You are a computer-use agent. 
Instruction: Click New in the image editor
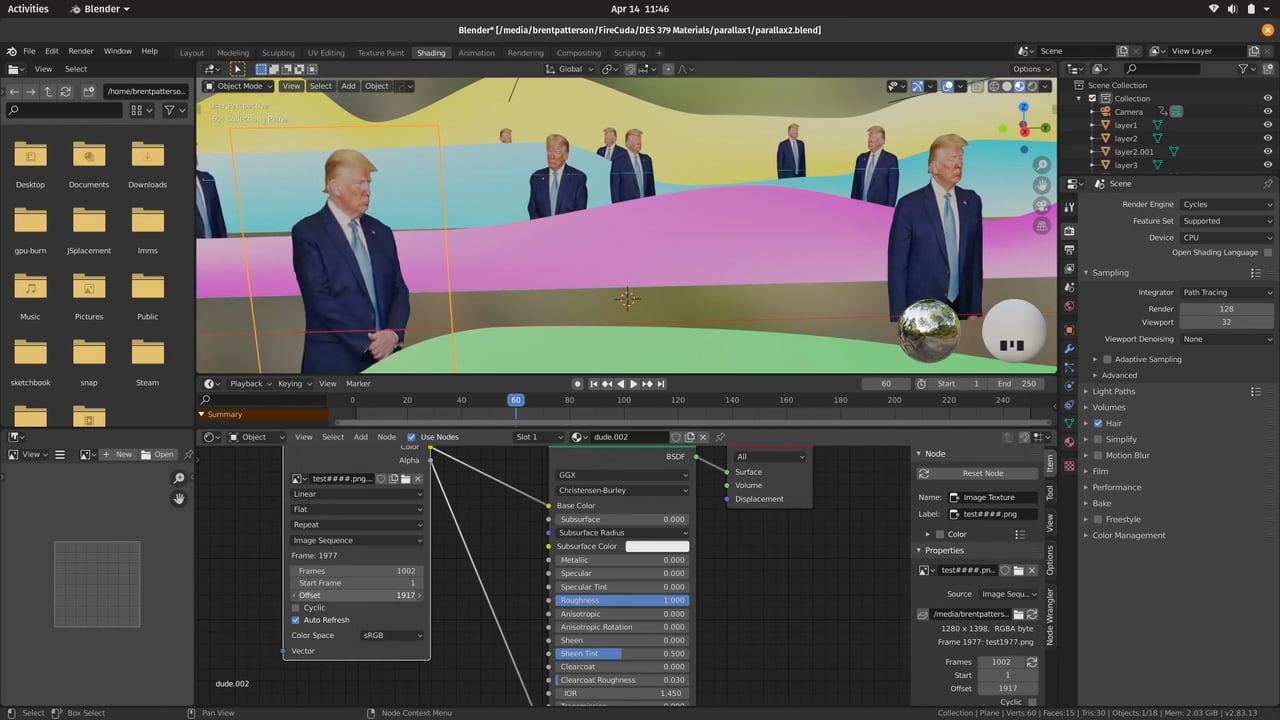118,454
